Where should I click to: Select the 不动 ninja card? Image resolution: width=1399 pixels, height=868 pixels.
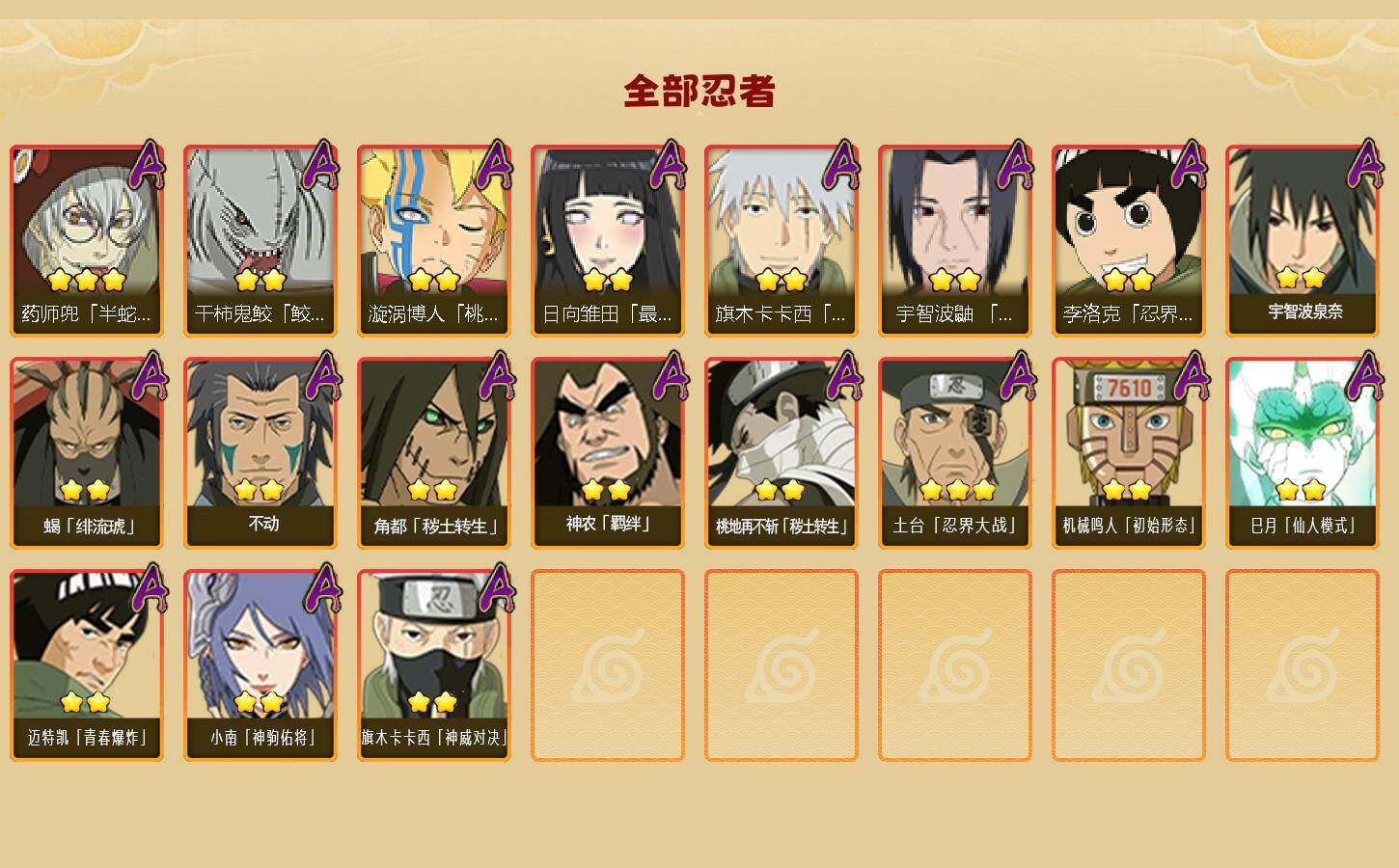point(261,453)
